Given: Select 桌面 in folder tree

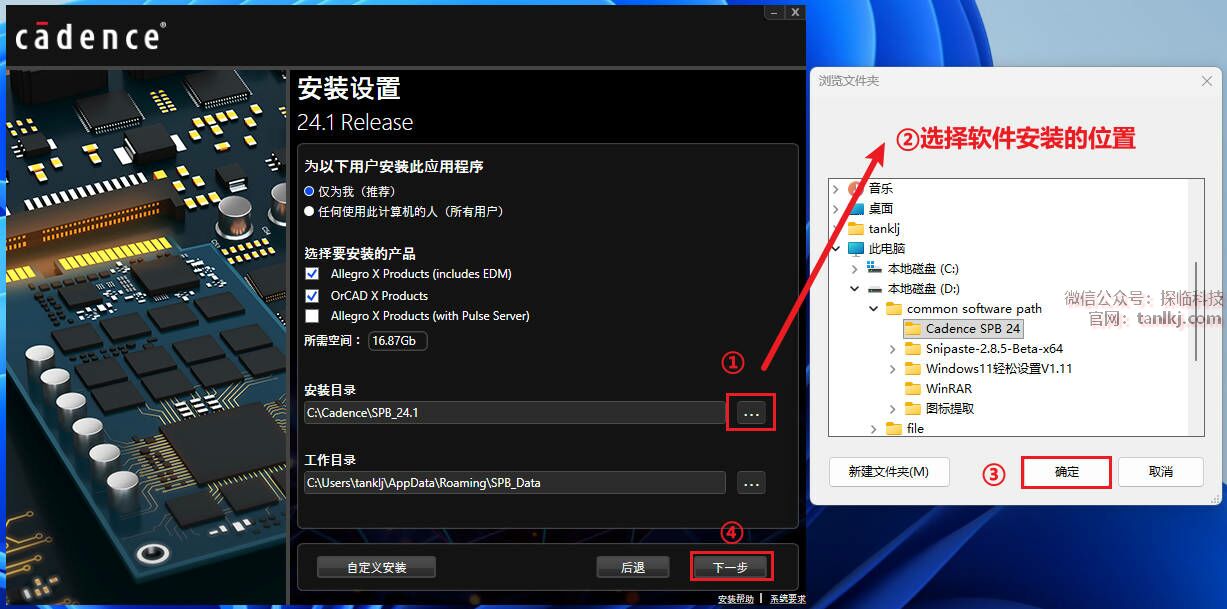Looking at the screenshot, I should (881, 208).
